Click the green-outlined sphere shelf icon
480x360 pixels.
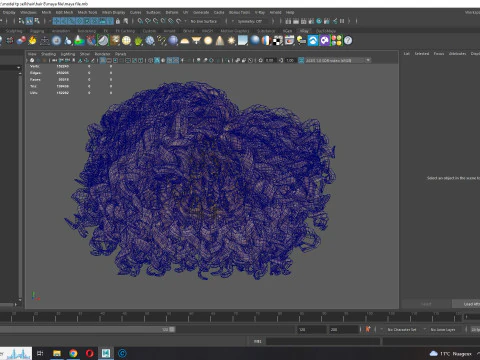tap(103, 41)
